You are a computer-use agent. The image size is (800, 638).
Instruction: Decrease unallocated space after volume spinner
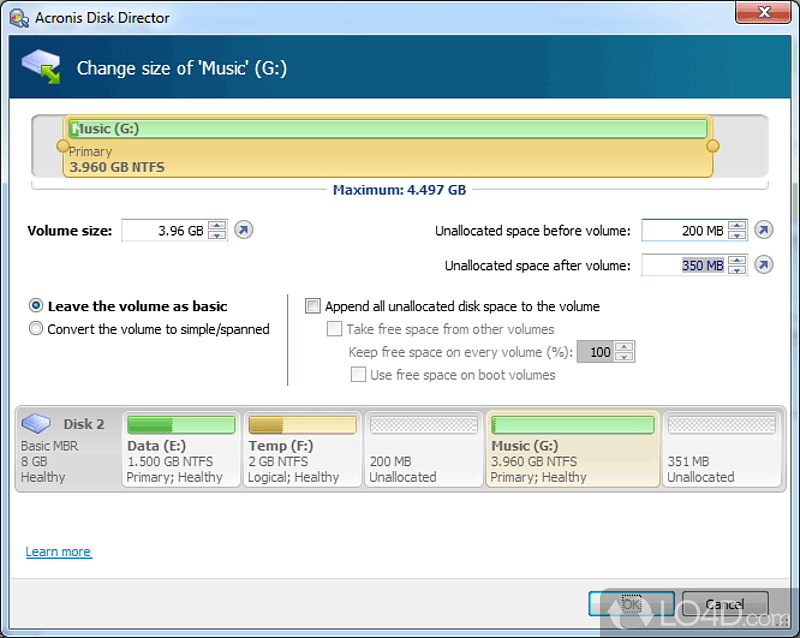[737, 269]
